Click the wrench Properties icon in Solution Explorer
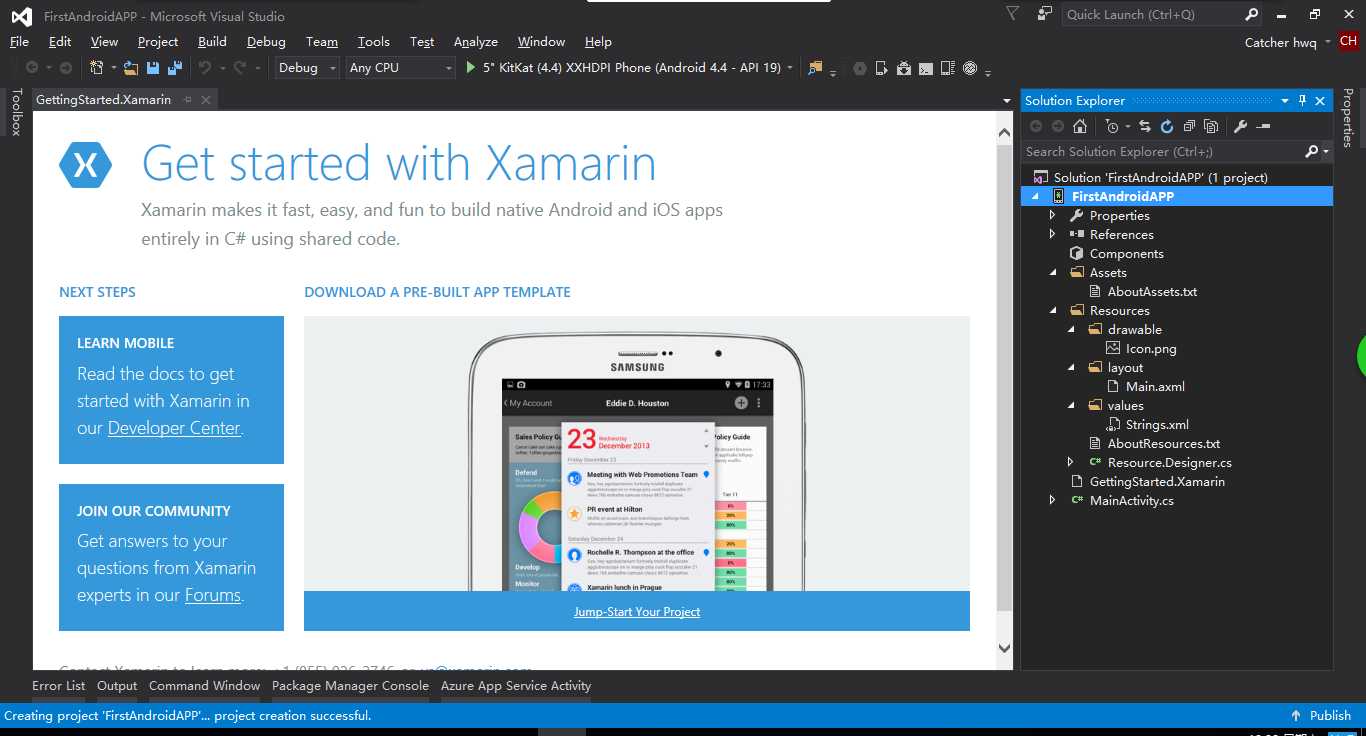The width and height of the screenshot is (1366, 736). point(1240,126)
